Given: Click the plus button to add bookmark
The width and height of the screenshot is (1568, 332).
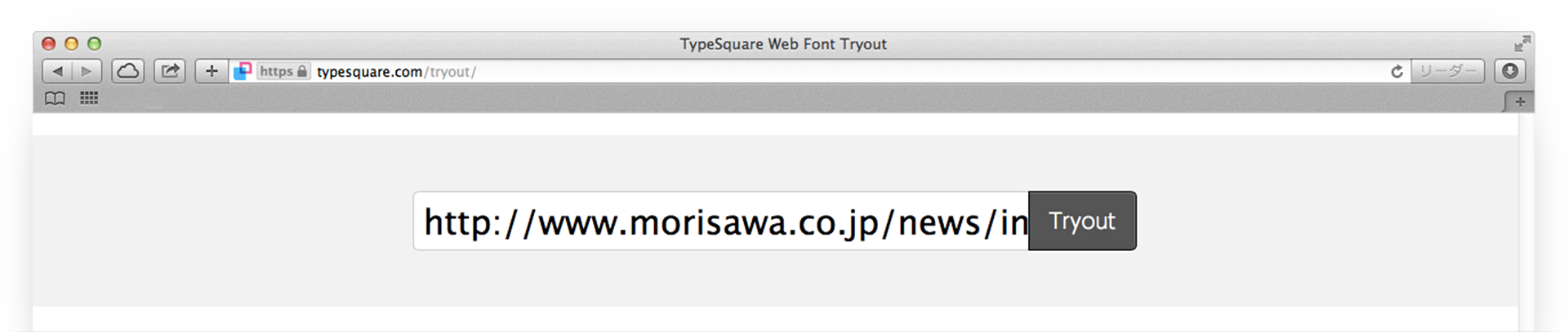Looking at the screenshot, I should (212, 72).
